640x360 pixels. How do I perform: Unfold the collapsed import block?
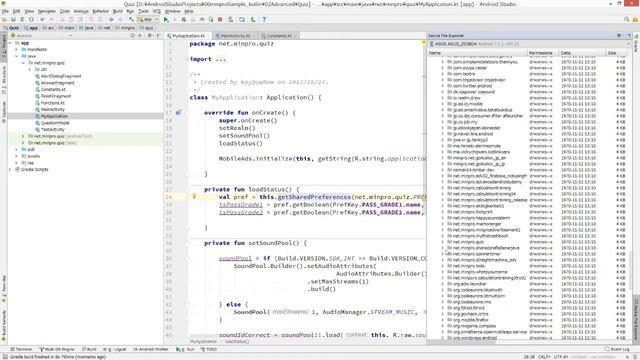[188, 59]
